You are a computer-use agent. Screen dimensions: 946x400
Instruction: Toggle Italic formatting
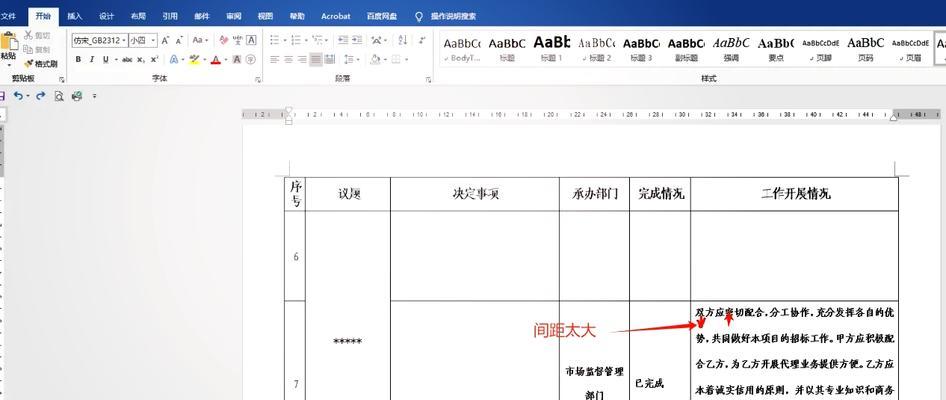tap(92, 60)
